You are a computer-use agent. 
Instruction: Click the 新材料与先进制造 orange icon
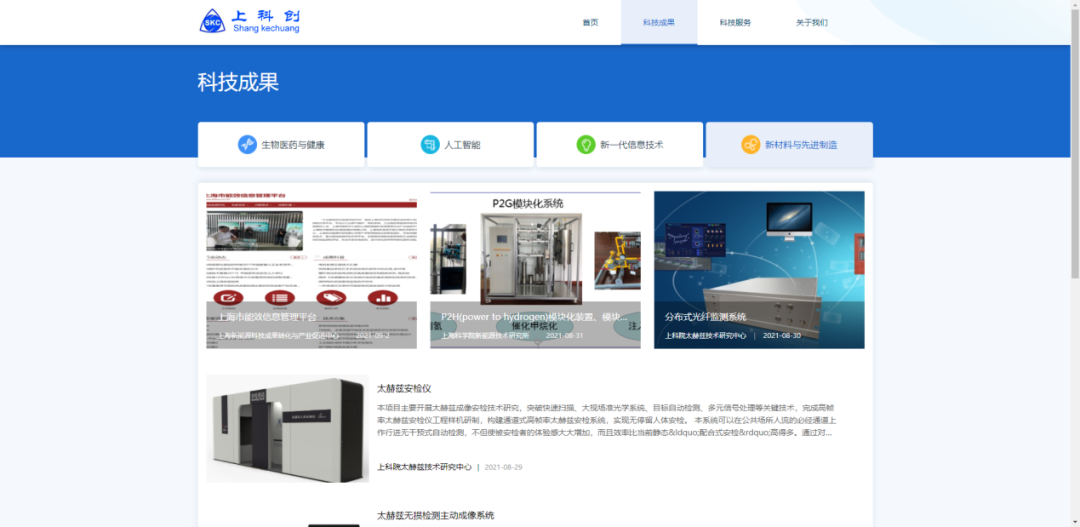pos(750,145)
